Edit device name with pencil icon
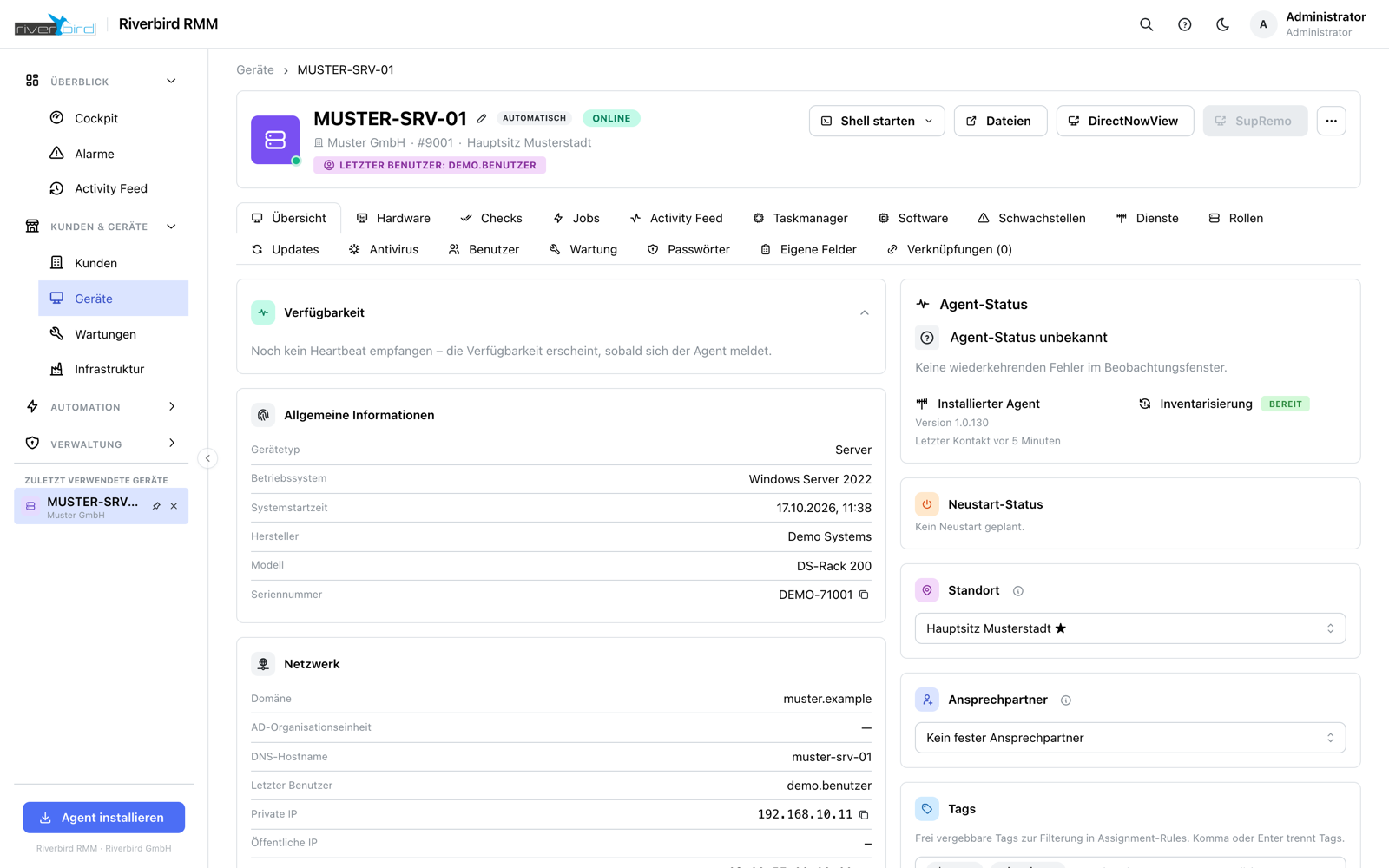Screen dimensions: 1389x868 pos(482,118)
